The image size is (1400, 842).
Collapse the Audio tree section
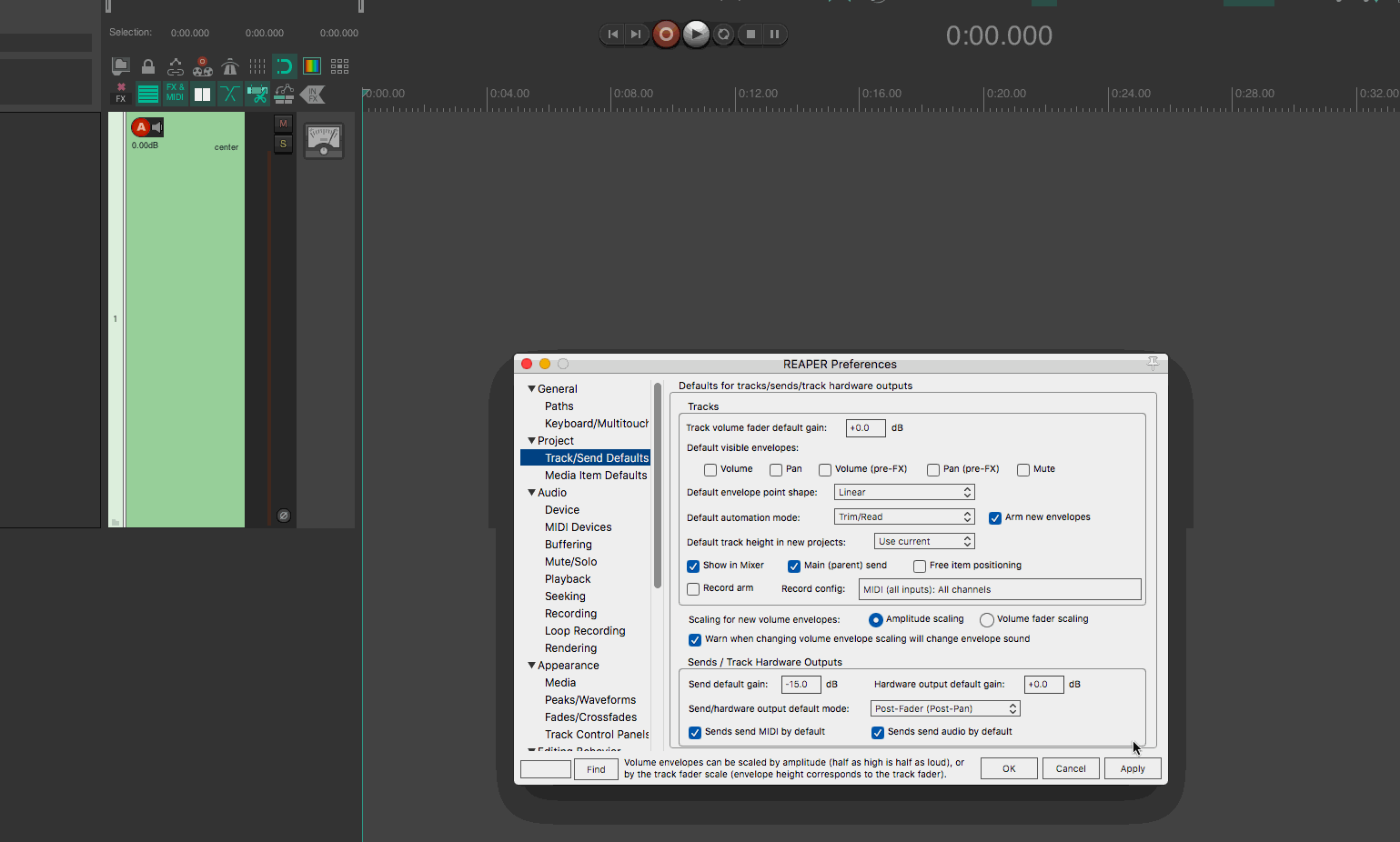coord(532,493)
